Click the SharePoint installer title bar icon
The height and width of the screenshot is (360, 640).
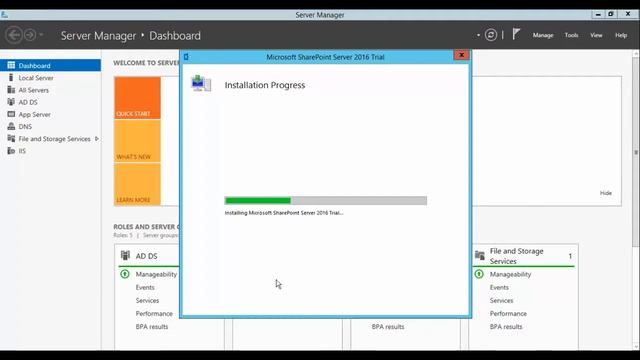tap(186, 57)
